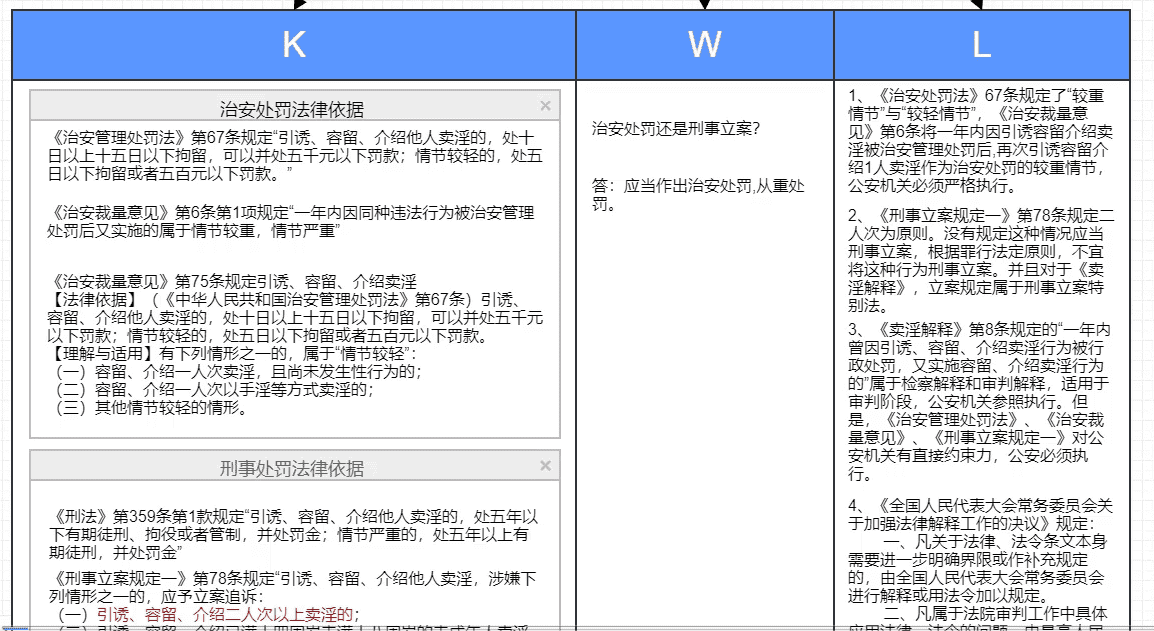Click the 刑事处罚法律依据 panel title bar

pos(292,469)
